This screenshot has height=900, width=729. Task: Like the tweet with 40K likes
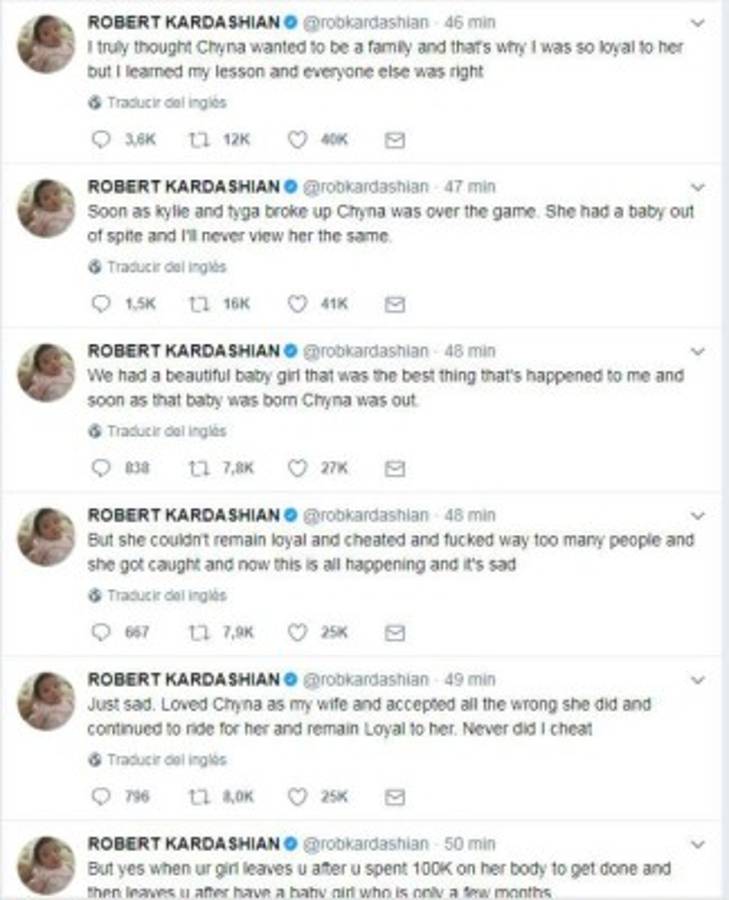point(297,141)
